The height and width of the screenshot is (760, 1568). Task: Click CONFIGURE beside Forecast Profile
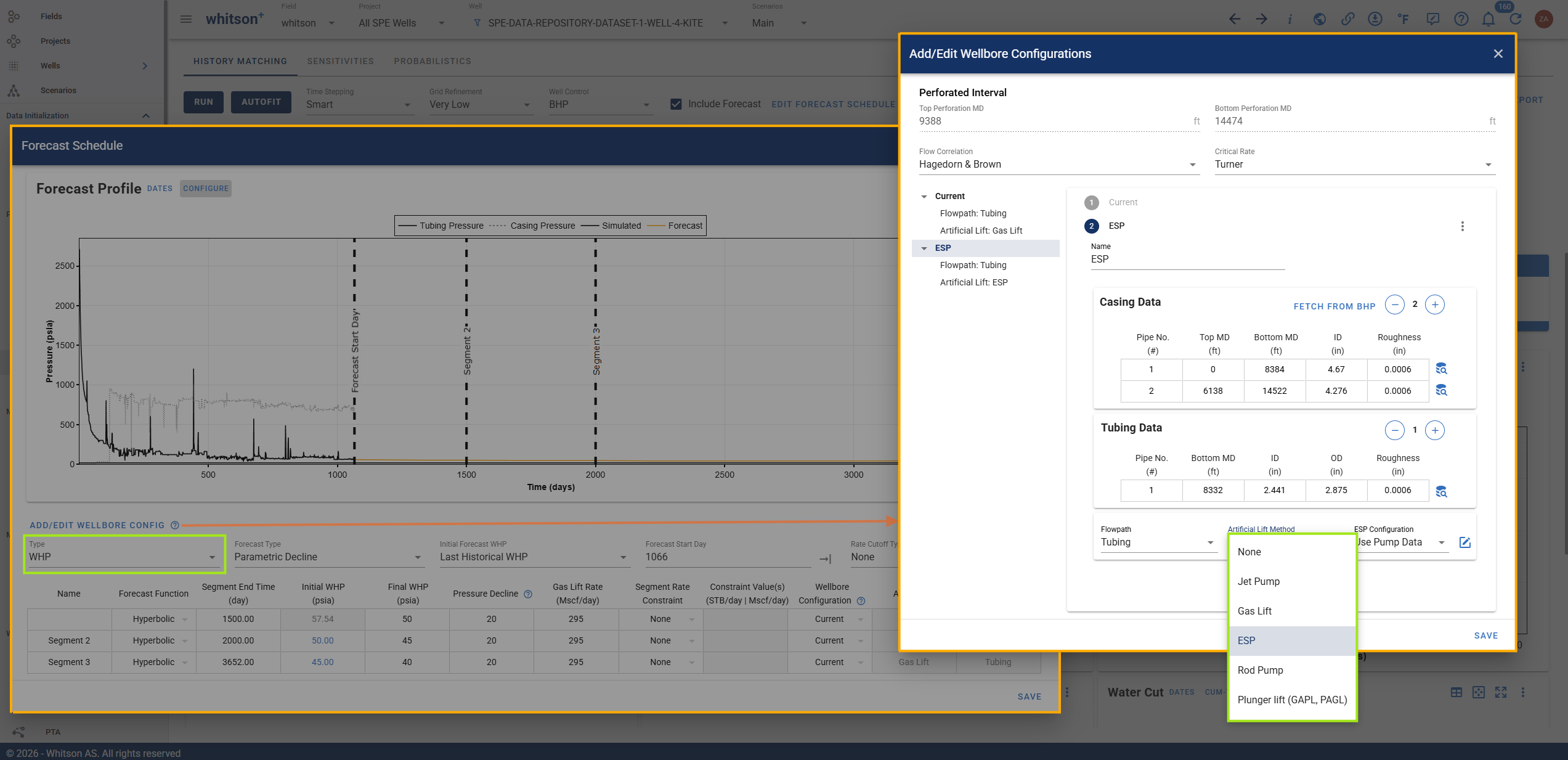[206, 189]
